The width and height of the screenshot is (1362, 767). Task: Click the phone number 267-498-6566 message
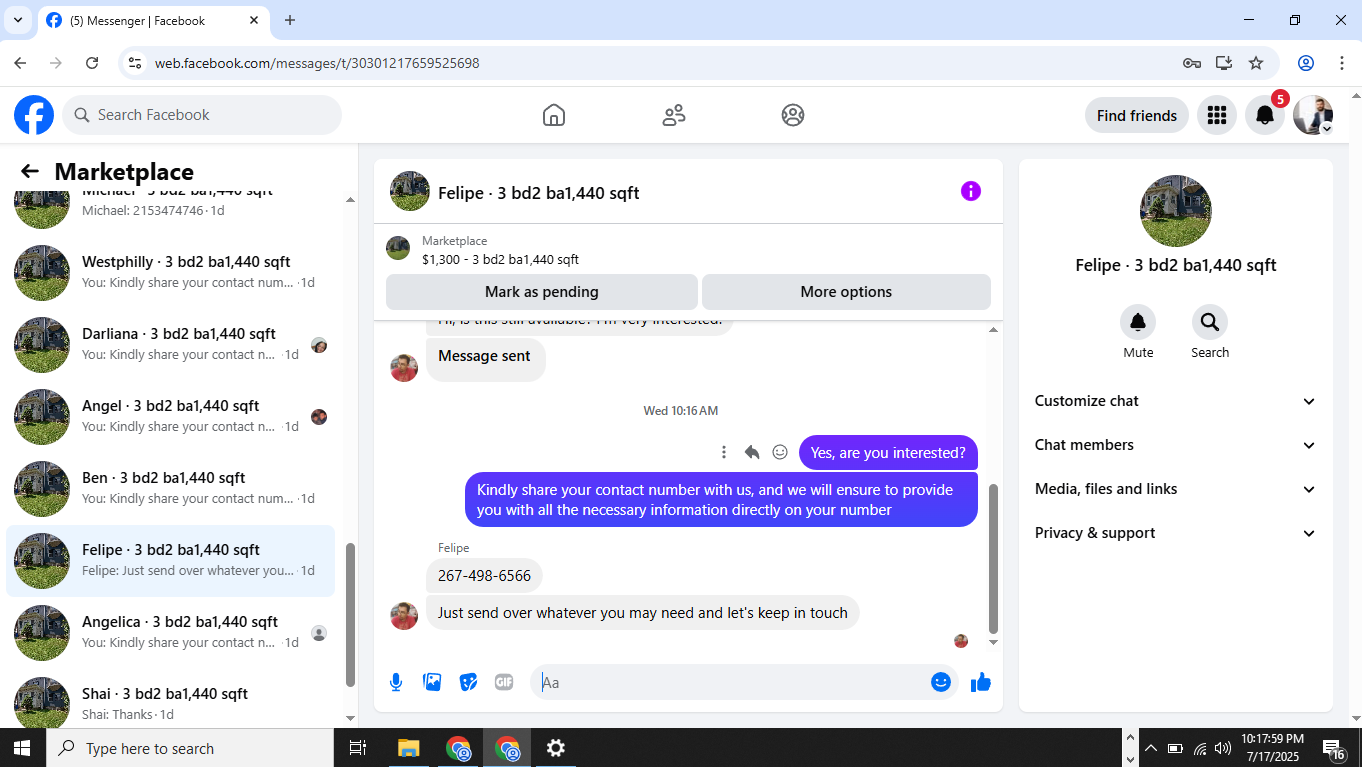pos(485,576)
